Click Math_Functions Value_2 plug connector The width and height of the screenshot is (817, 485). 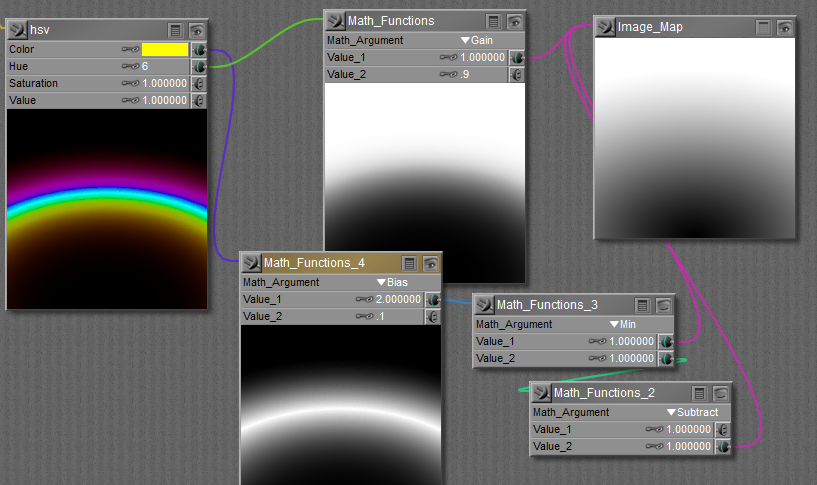coord(516,75)
